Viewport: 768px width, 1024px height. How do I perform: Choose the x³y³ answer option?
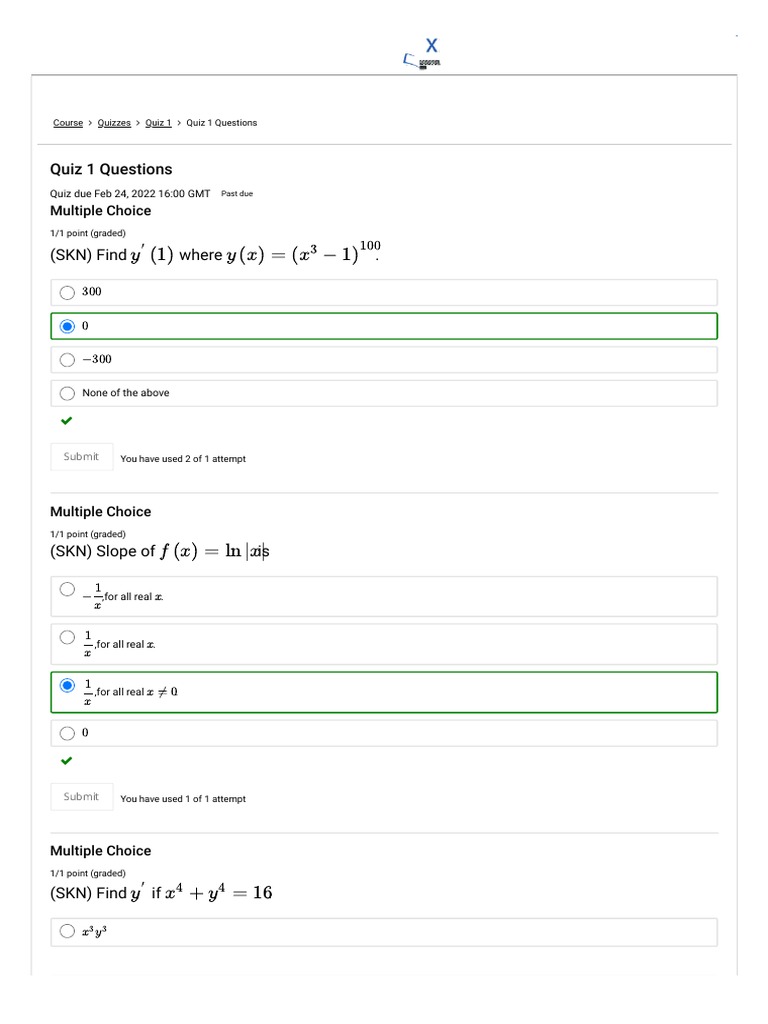pyautogui.click(x=67, y=932)
